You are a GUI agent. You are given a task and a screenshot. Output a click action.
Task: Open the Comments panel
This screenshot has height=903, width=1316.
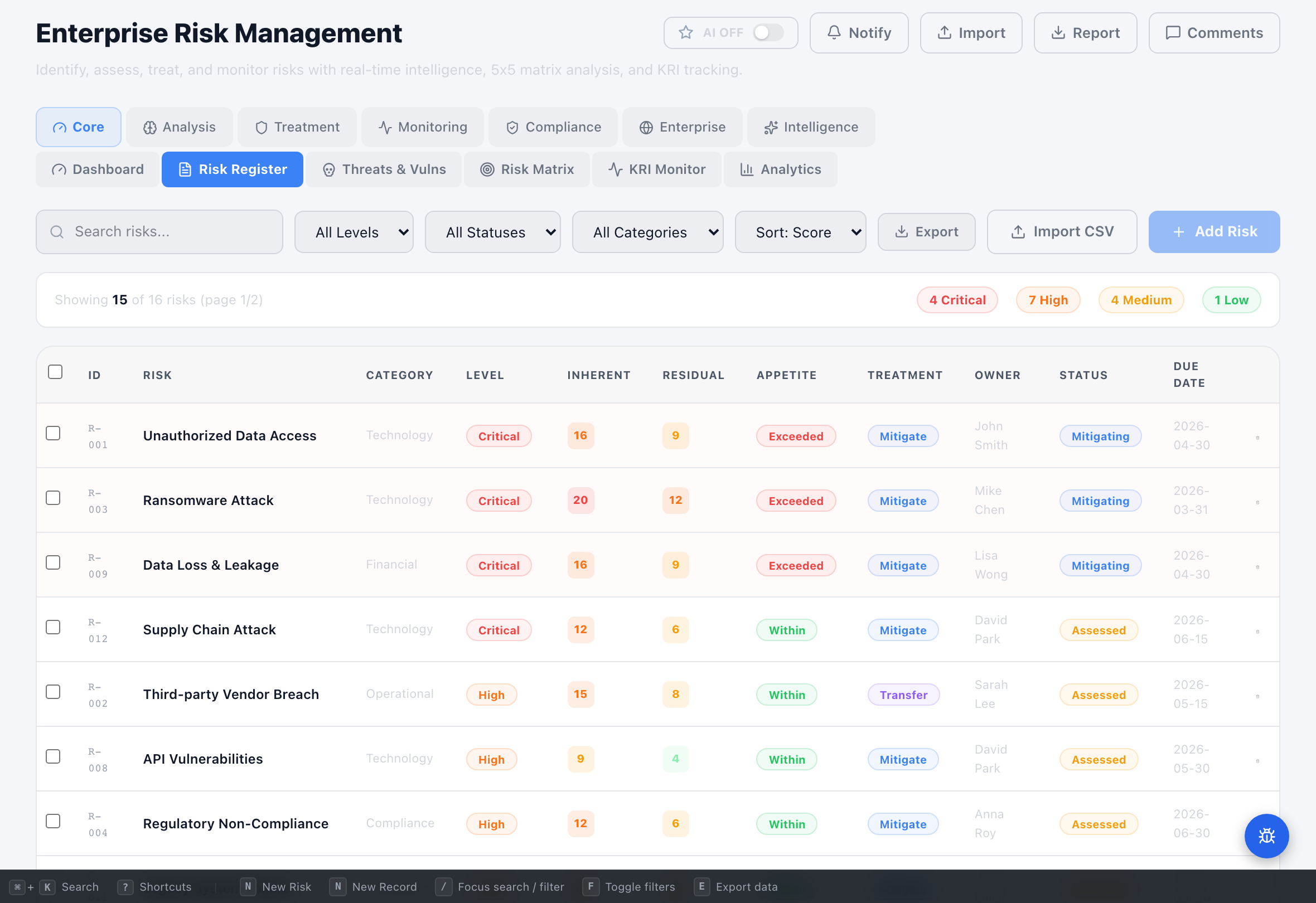point(1213,32)
